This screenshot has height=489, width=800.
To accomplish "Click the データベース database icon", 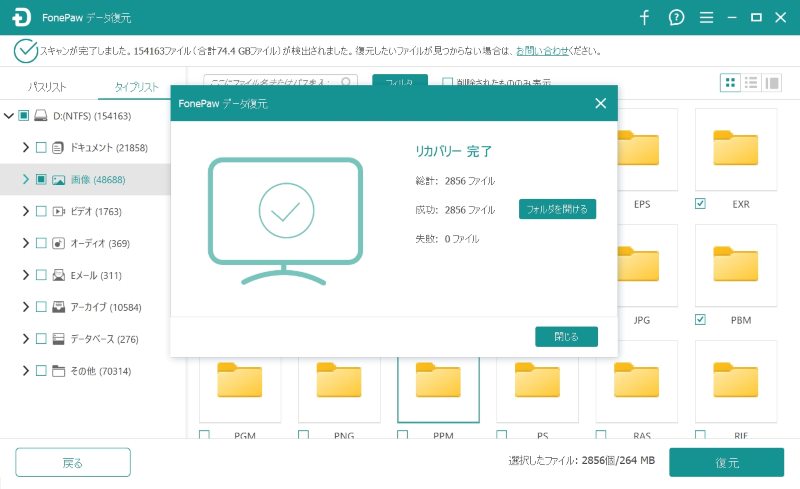I will click(59, 339).
